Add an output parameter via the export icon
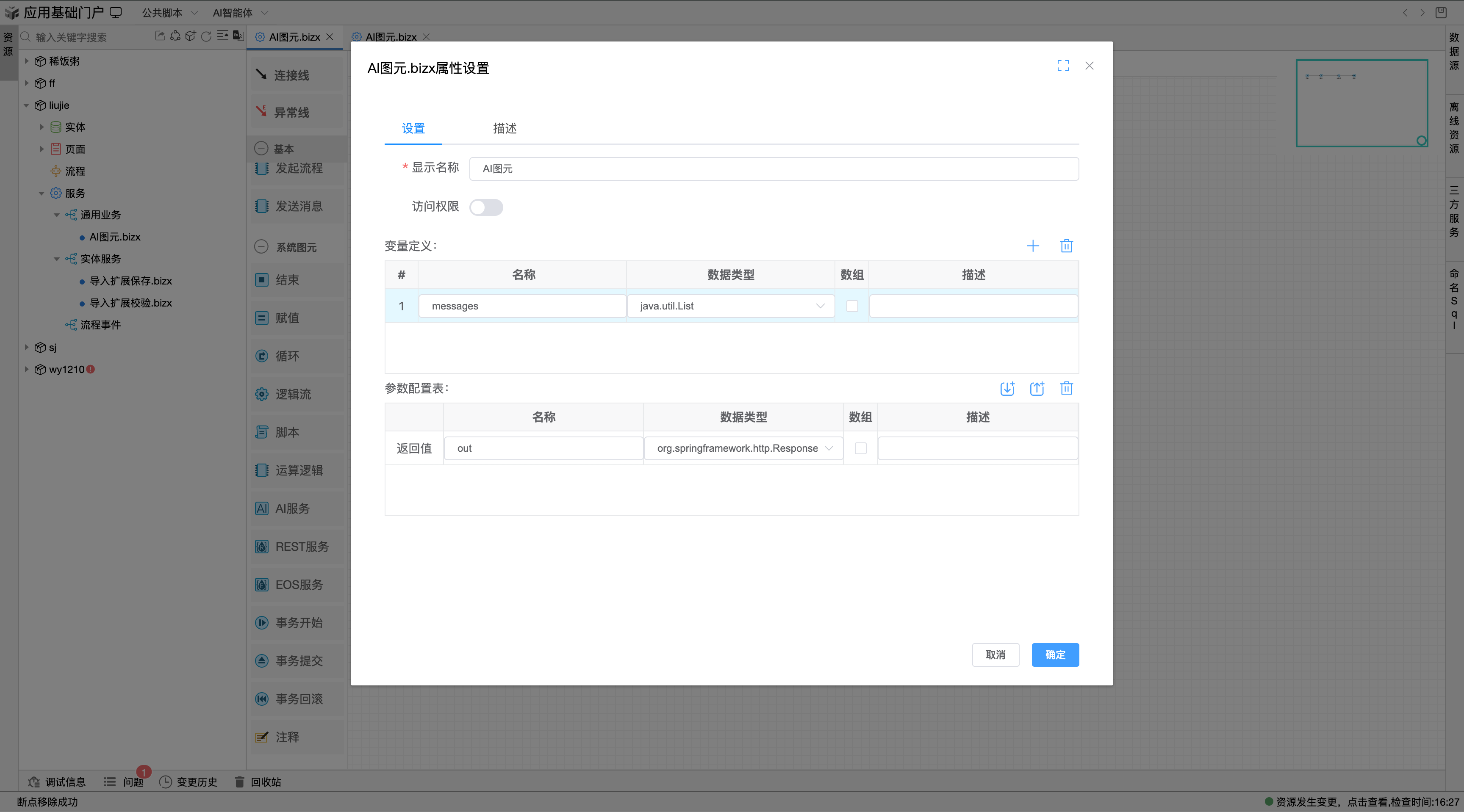1464x812 pixels. 1037,388
